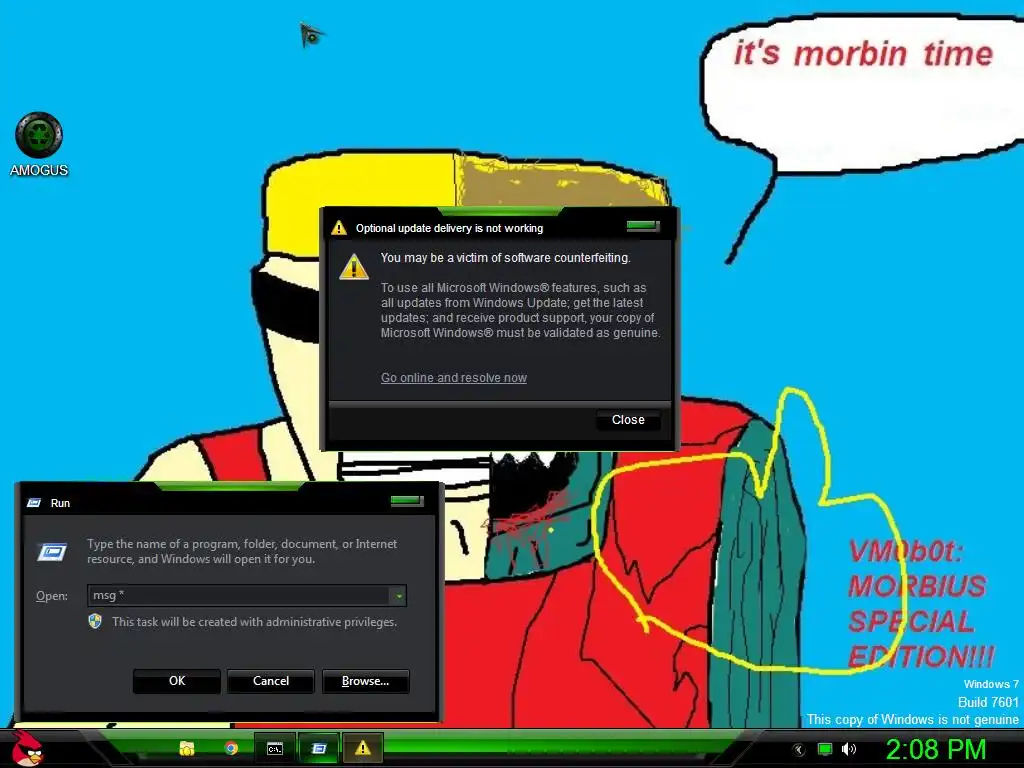Click the Close button in the warning dialog

click(628, 420)
